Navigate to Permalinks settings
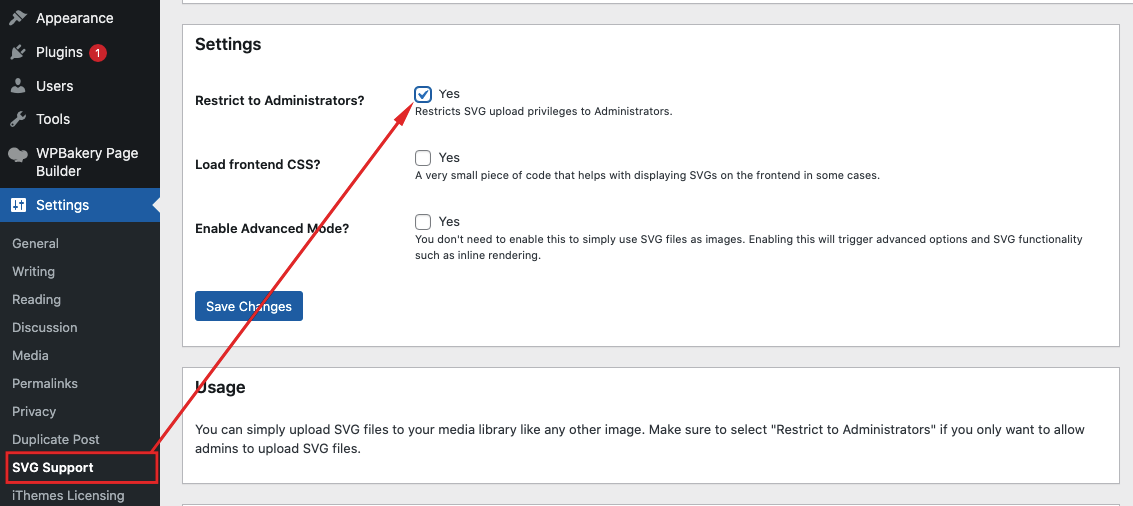Screen dimensions: 1133x506 [x=45, y=383]
